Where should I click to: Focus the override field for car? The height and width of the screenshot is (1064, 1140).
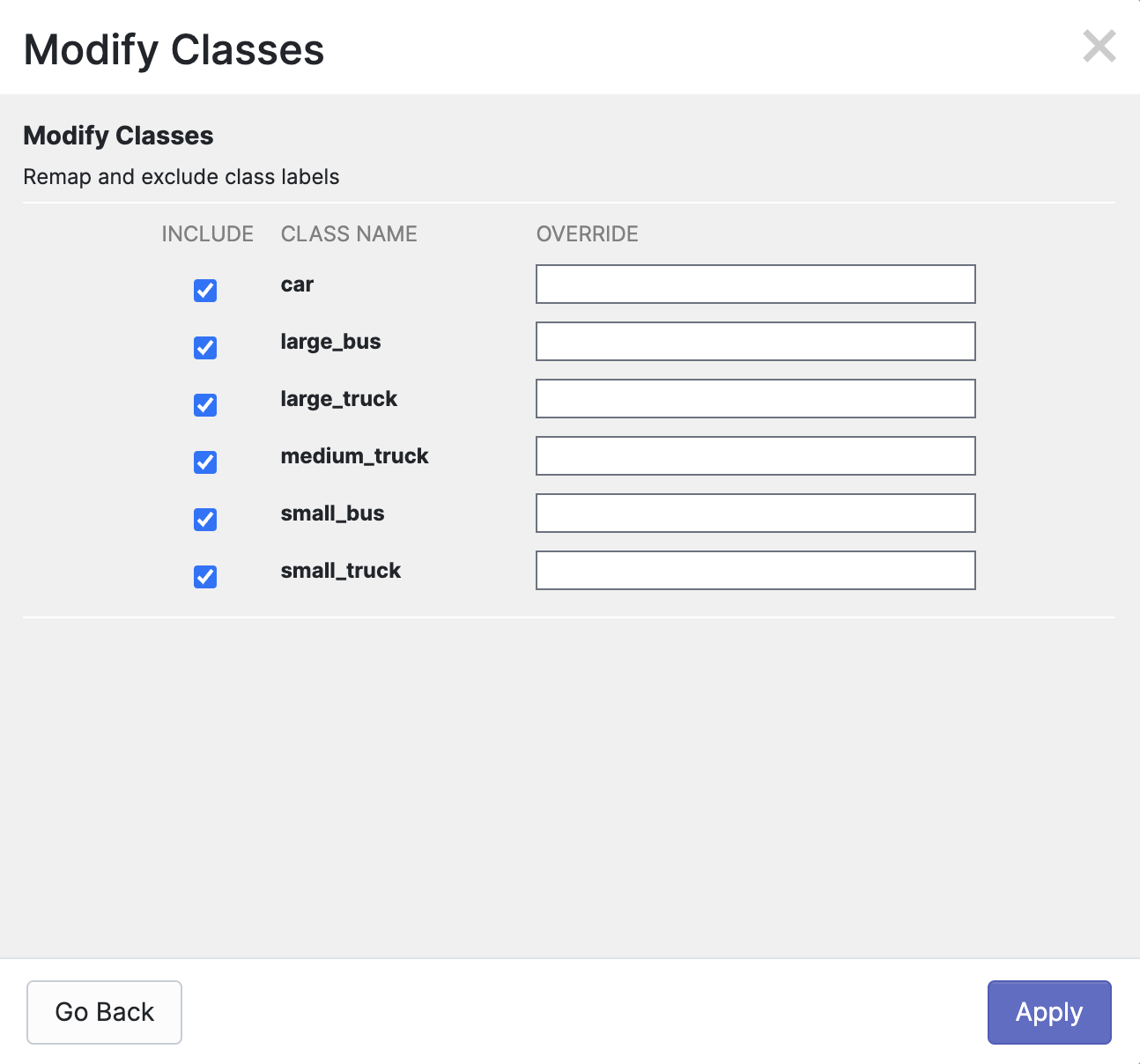click(756, 284)
